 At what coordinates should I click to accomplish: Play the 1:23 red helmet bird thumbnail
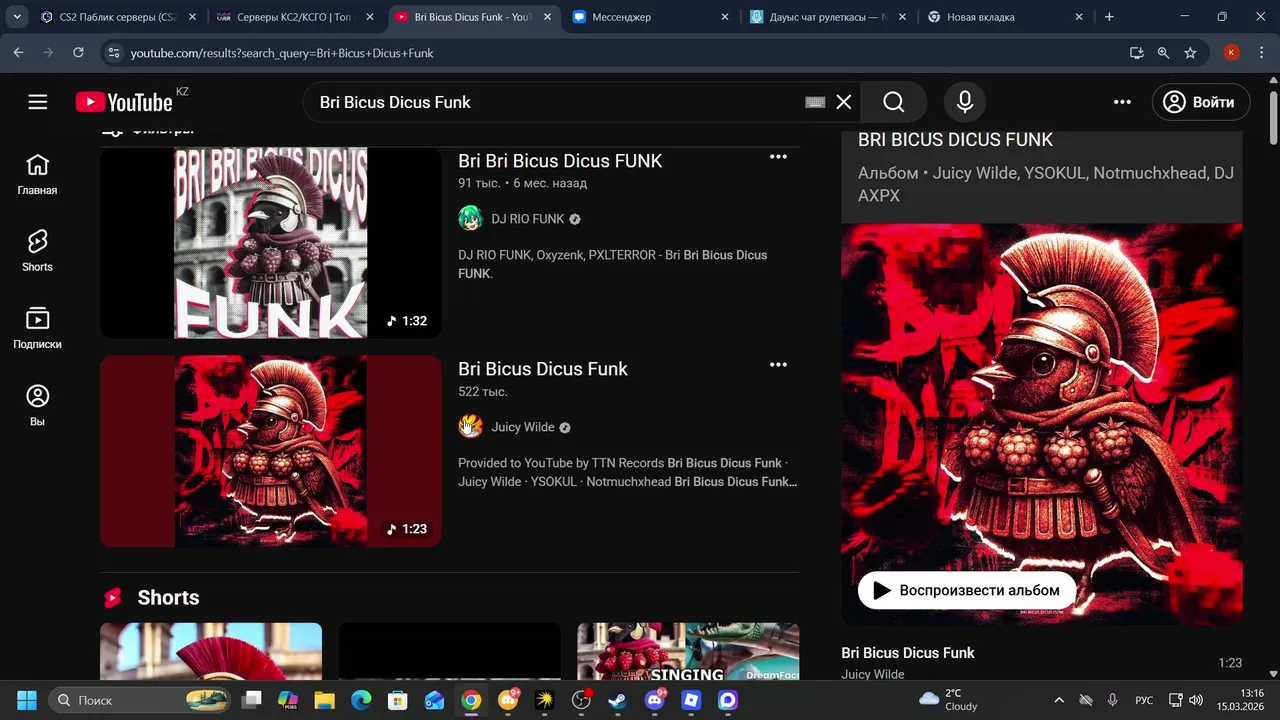pos(270,451)
